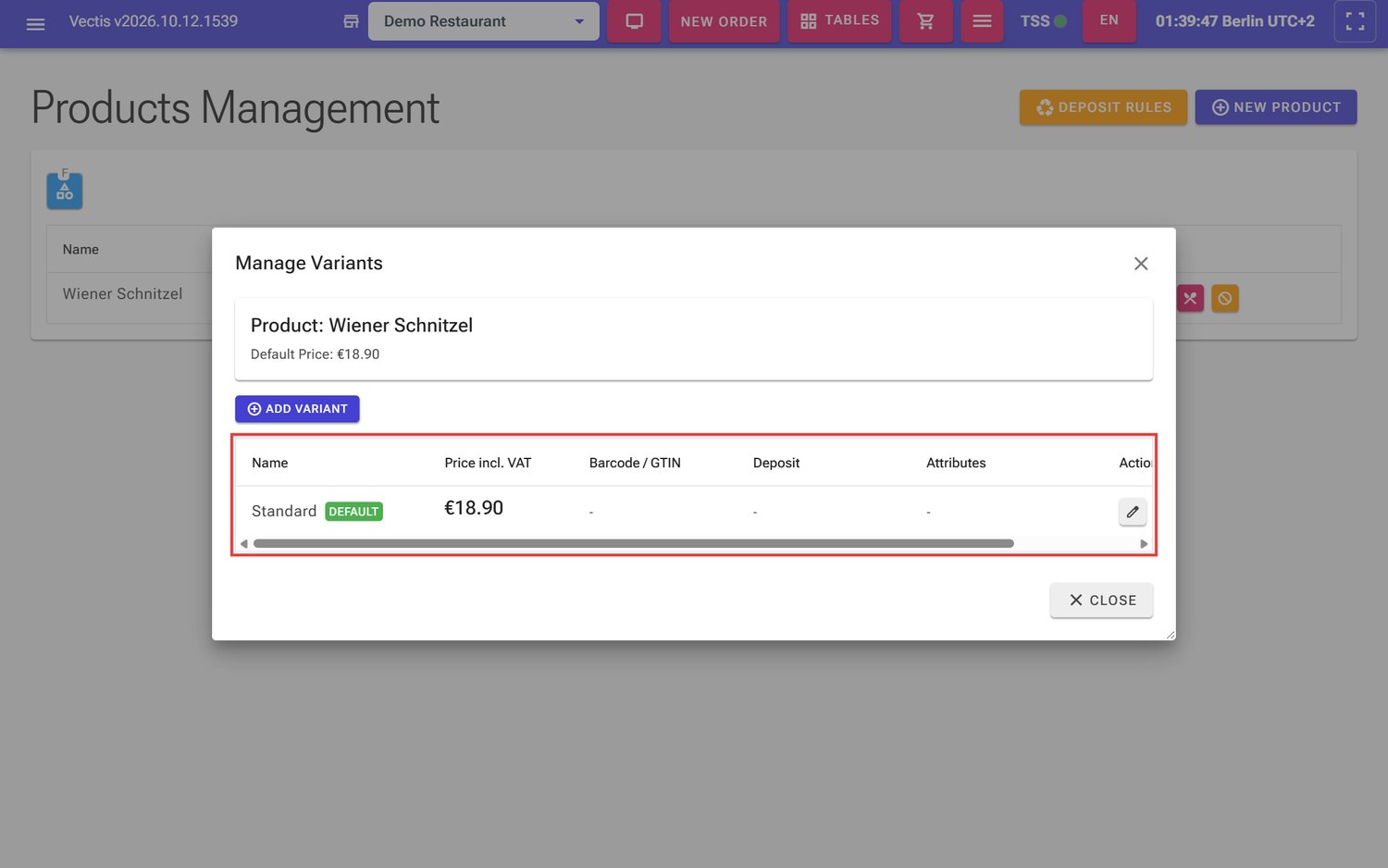
Task: Click the Name header in products table
Action: pyautogui.click(x=81, y=250)
